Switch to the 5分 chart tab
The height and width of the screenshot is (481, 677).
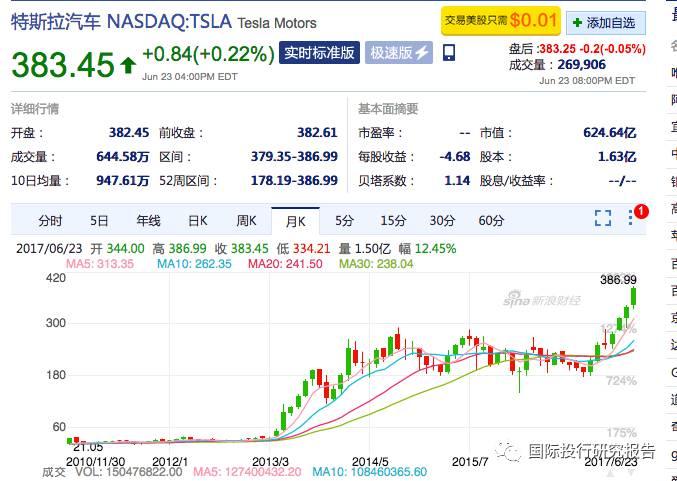(345, 221)
